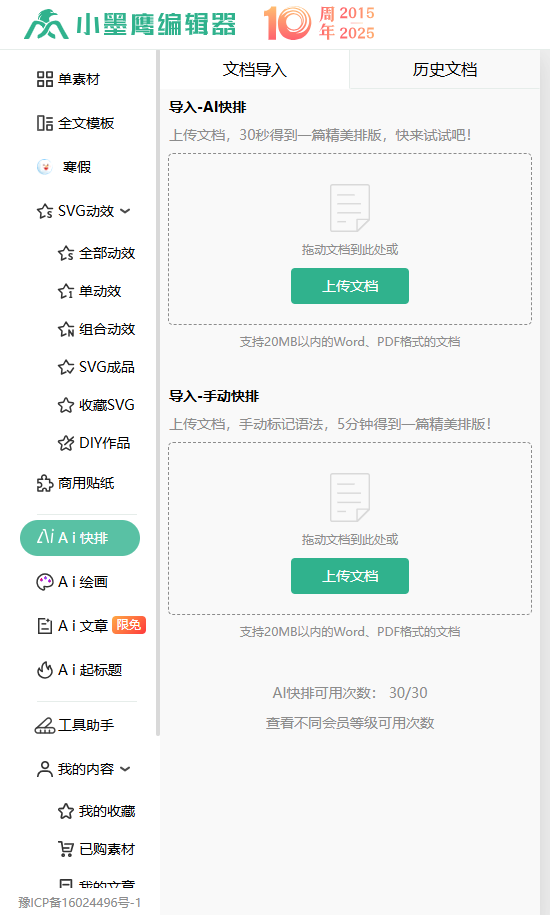This screenshot has height=915, width=550.
Task: Click document icon in 手动快排 upload area
Action: click(x=350, y=497)
